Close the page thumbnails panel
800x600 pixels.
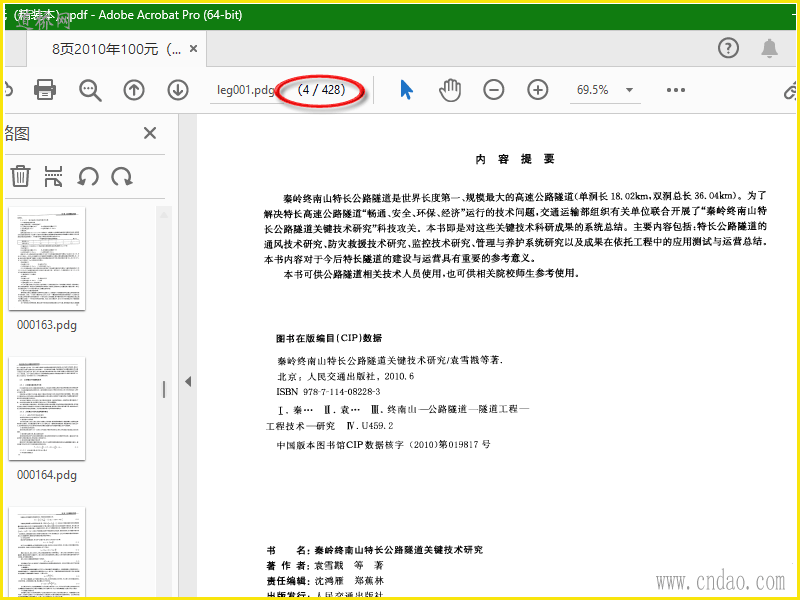pos(150,133)
